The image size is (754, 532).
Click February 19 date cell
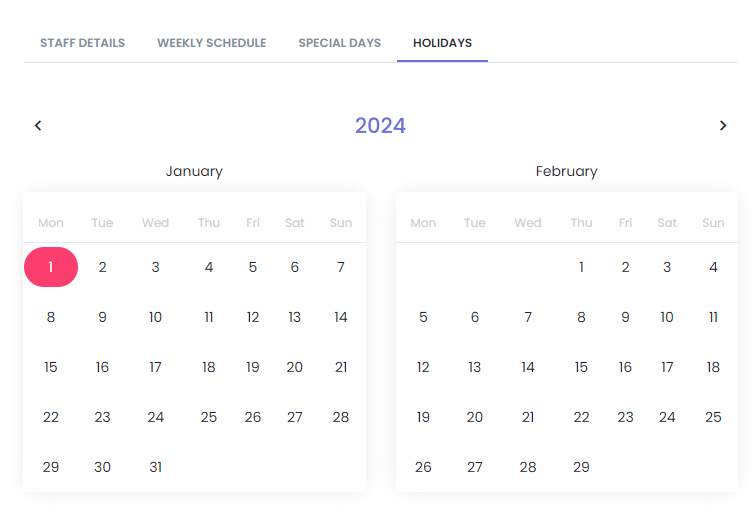423,417
